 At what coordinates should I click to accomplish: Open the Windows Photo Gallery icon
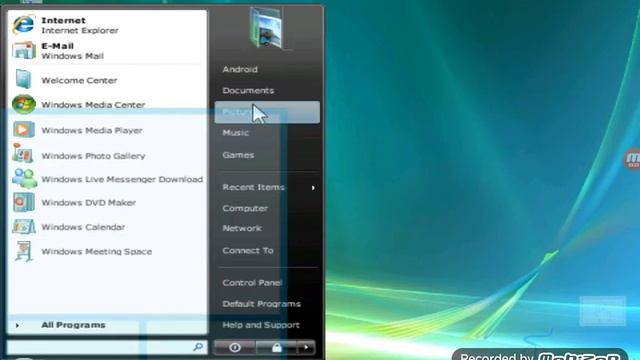[22, 153]
